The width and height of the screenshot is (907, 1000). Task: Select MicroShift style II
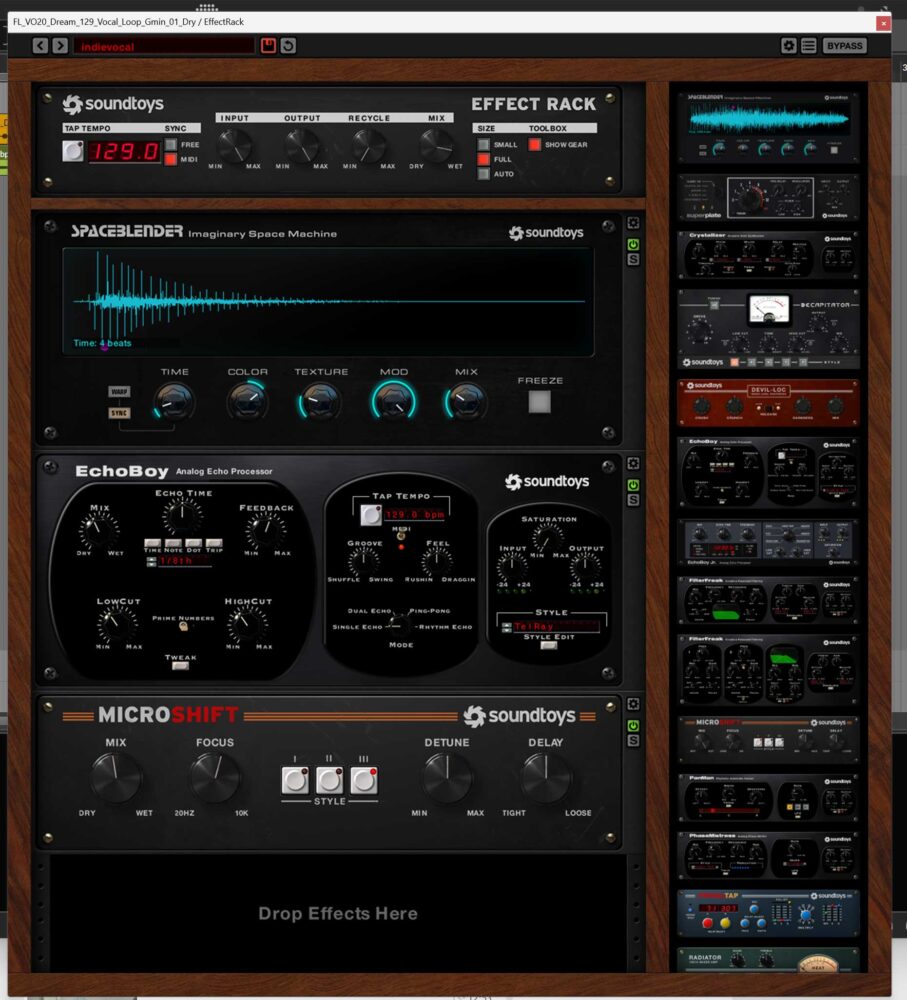[329, 781]
